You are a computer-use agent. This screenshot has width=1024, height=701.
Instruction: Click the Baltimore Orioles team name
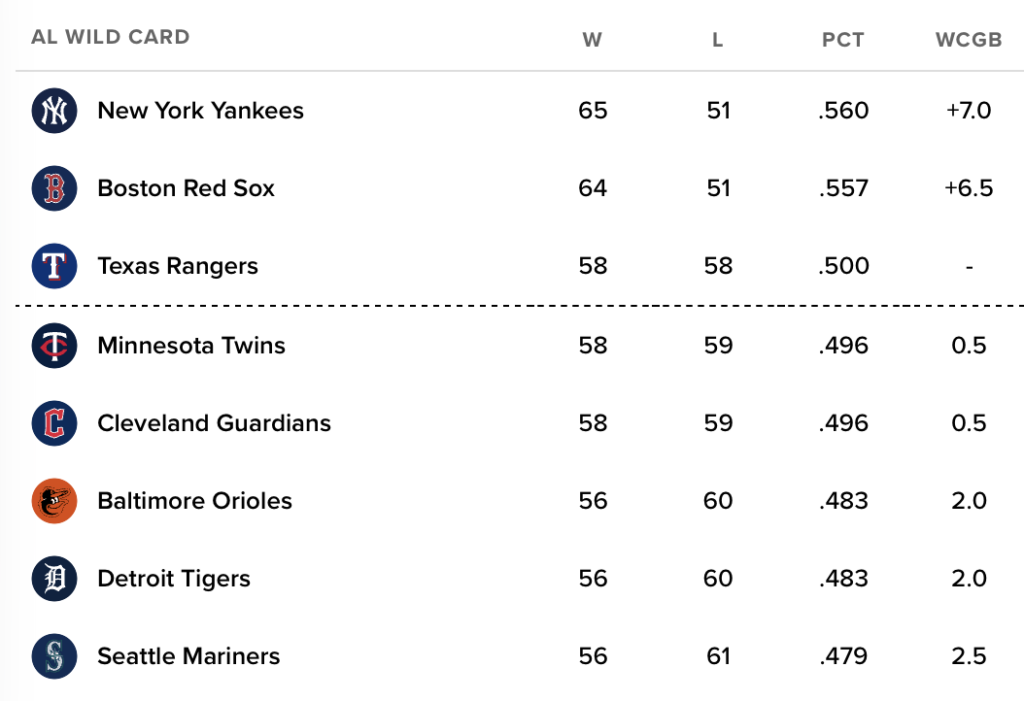point(195,501)
